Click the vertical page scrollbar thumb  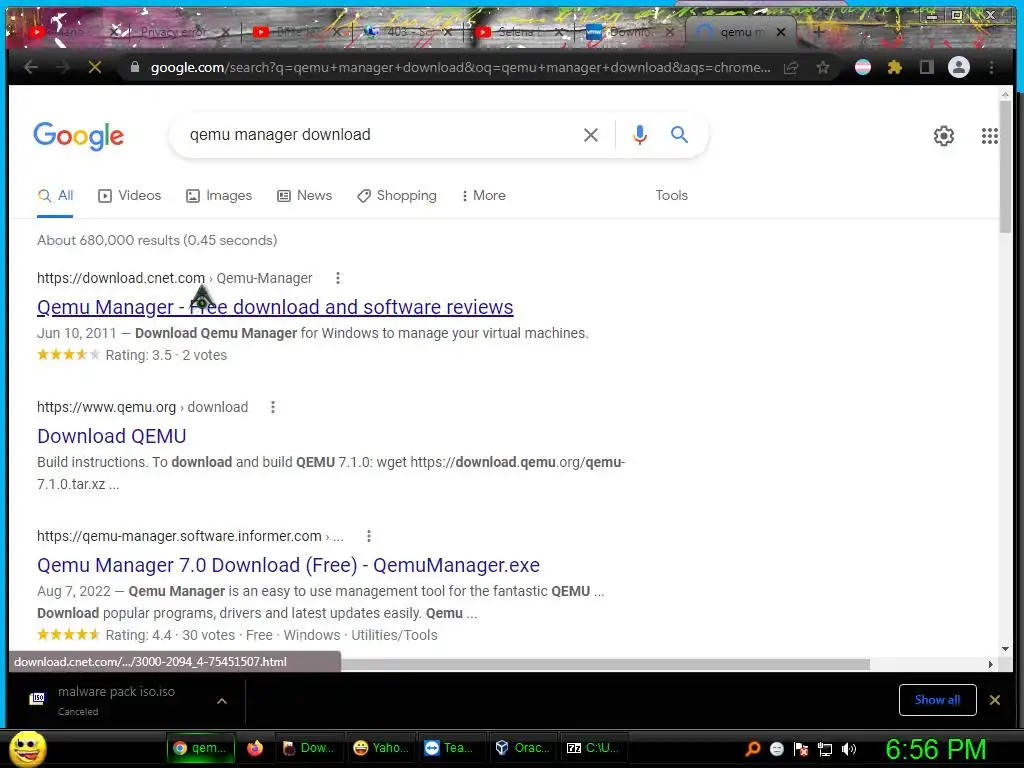1005,167
